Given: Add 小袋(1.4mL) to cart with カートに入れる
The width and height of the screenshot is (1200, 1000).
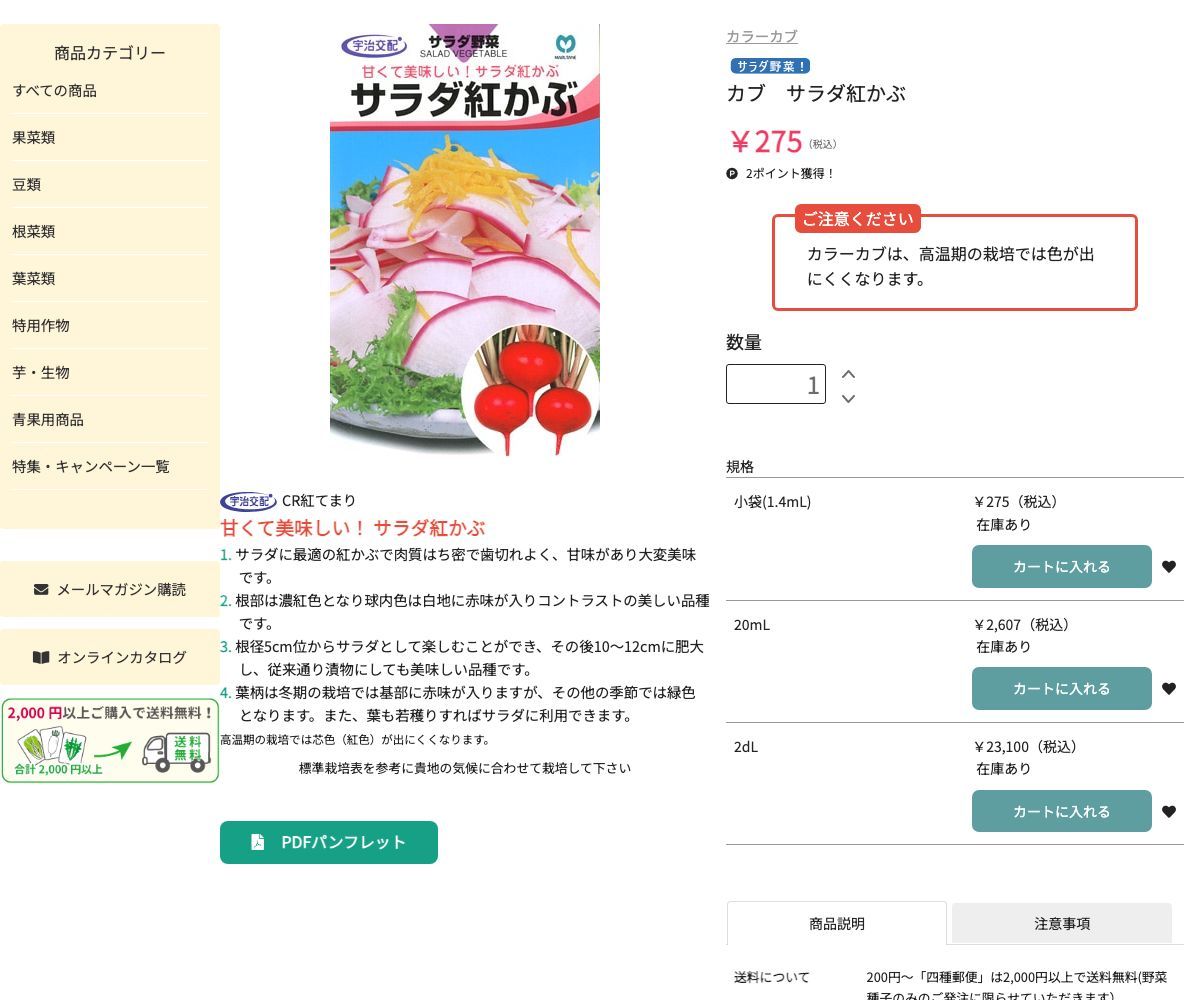Looking at the screenshot, I should pyautogui.click(x=1061, y=566).
